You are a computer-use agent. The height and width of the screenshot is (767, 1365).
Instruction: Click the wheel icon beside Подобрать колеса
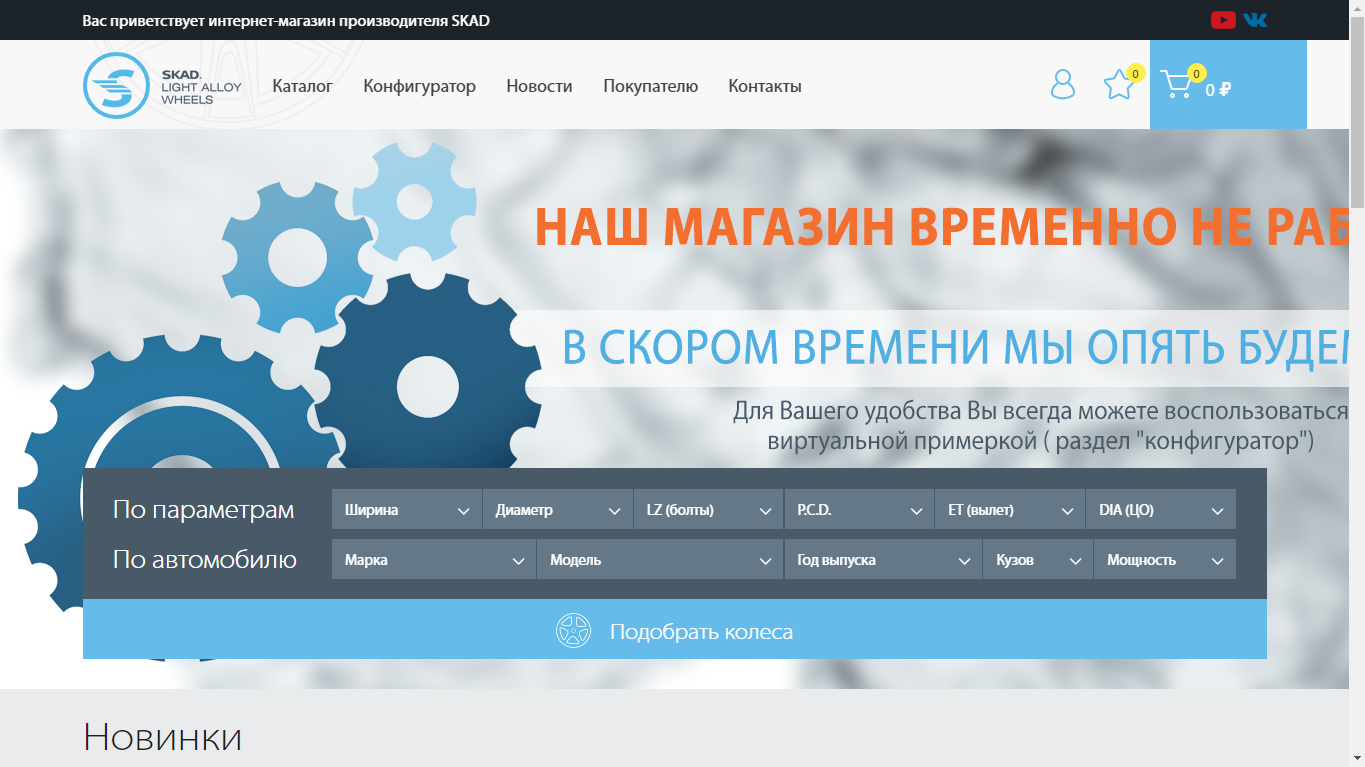pyautogui.click(x=573, y=631)
